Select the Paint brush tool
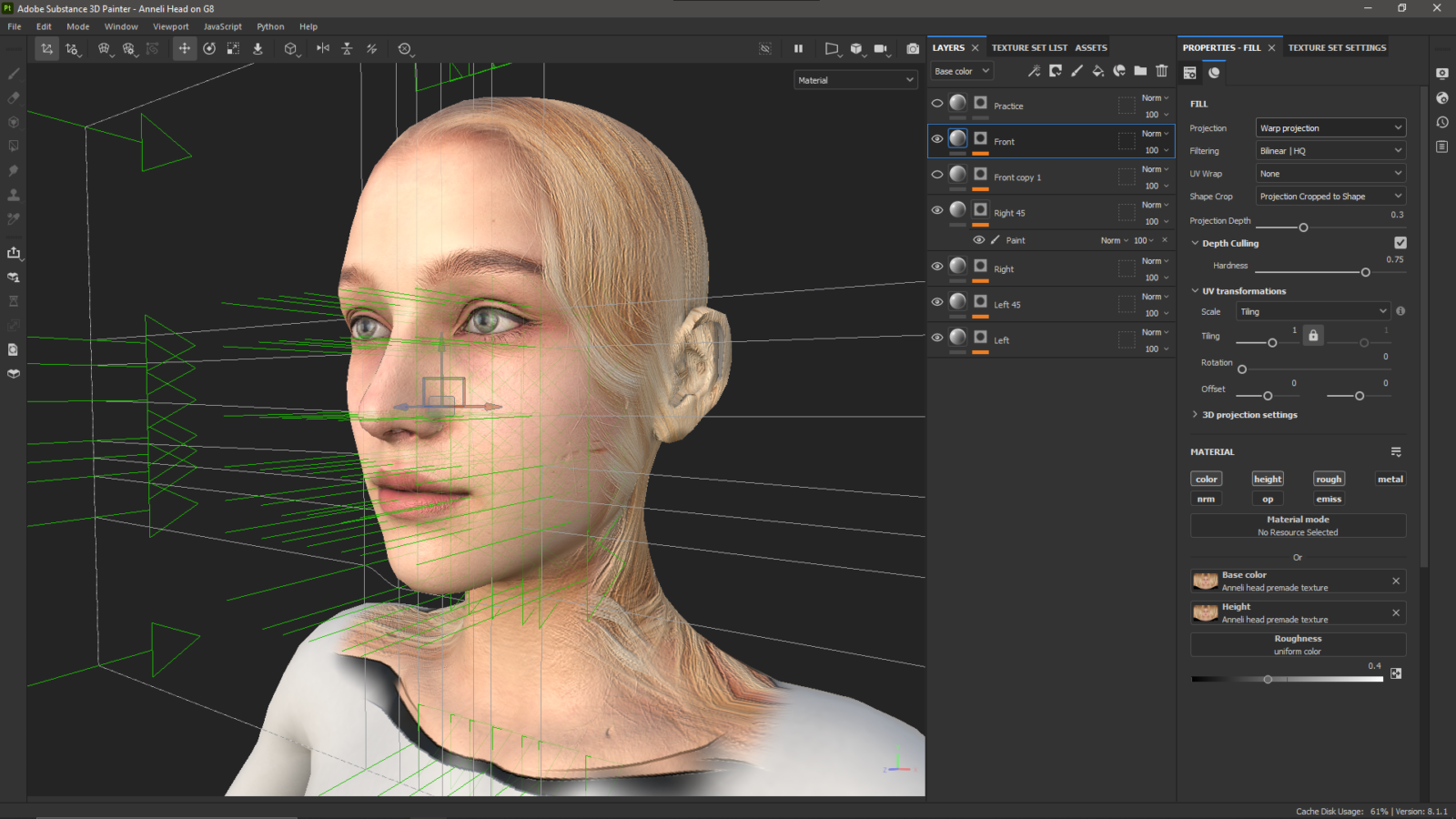The image size is (1456, 819). 13,73
